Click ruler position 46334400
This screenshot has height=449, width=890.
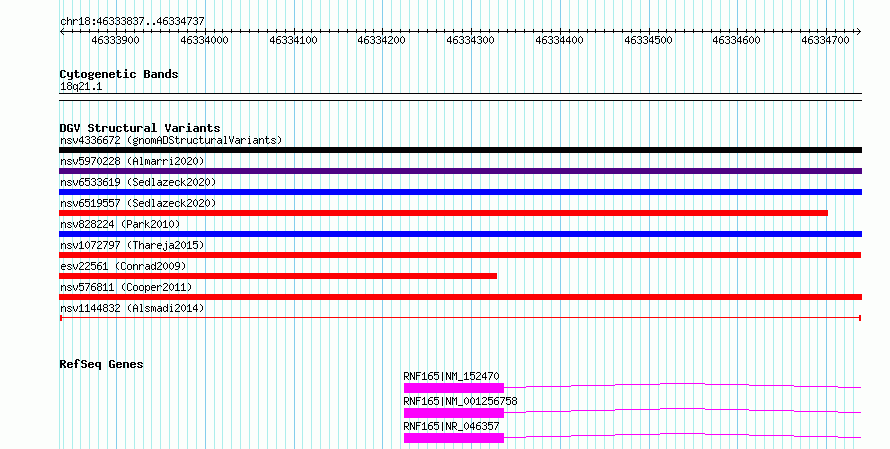[x=560, y=40]
